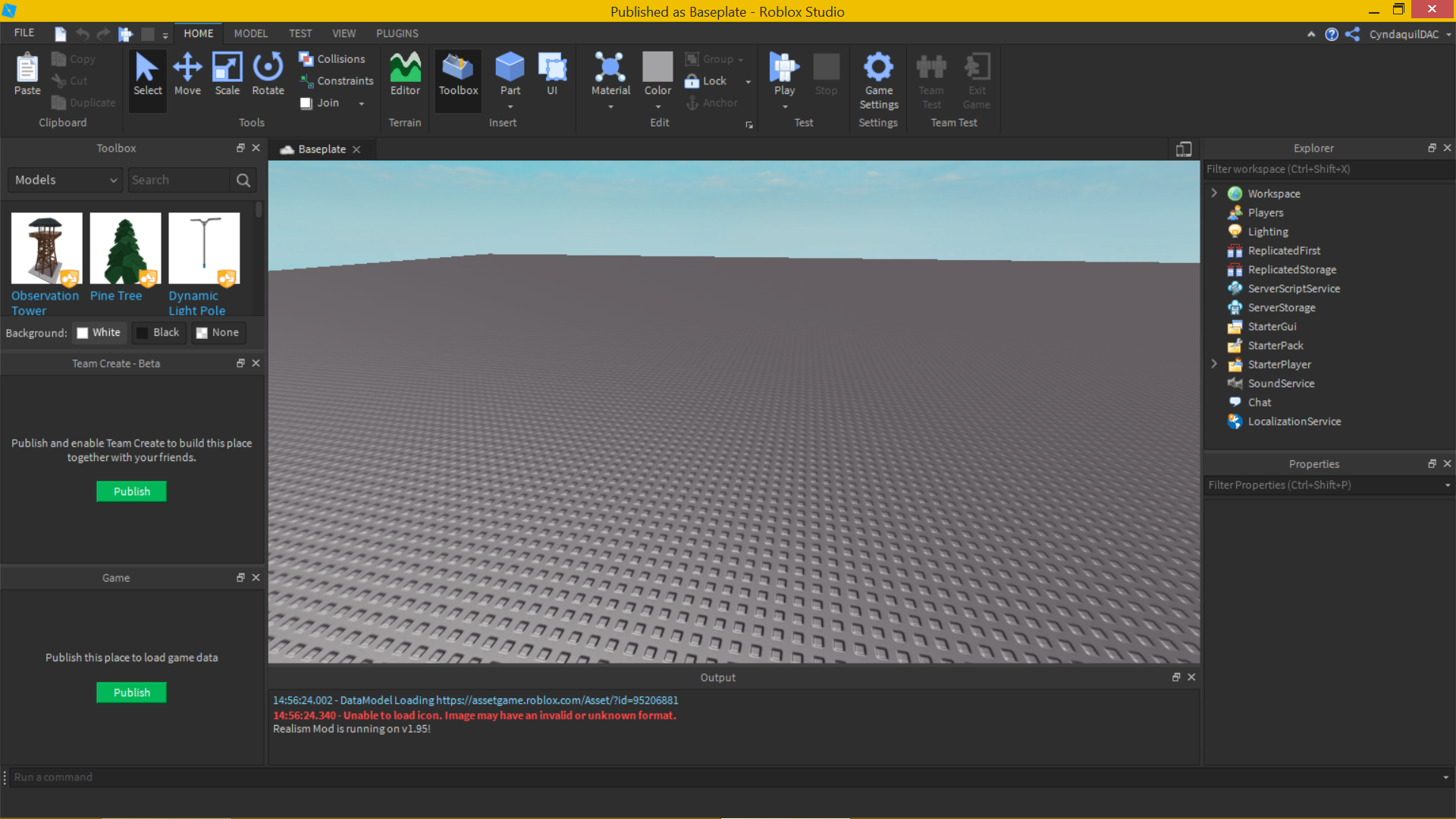1456x819 pixels.
Task: Click Publish button in Game panel
Action: pos(131,692)
